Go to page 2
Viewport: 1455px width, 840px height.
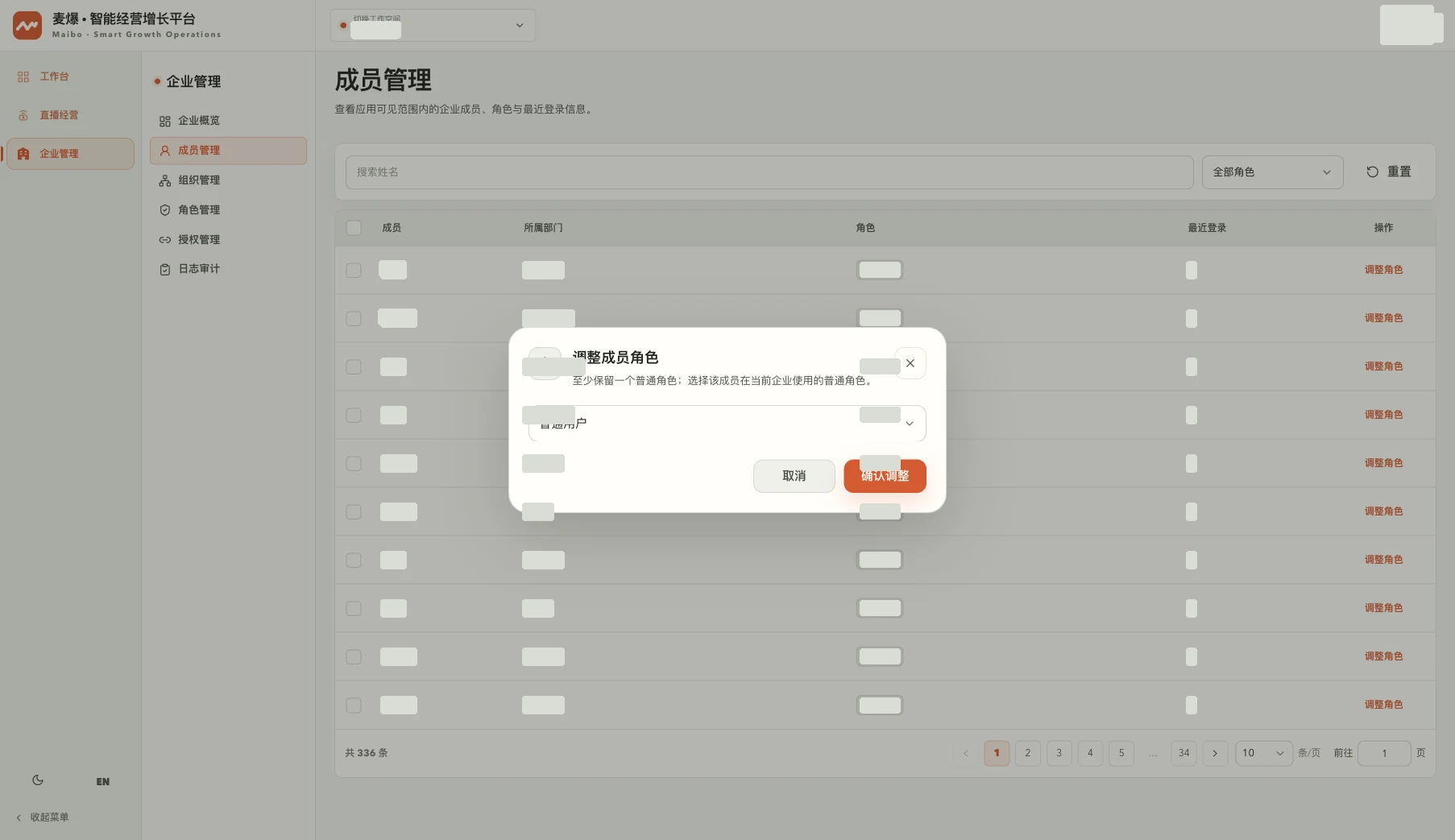[1028, 753]
